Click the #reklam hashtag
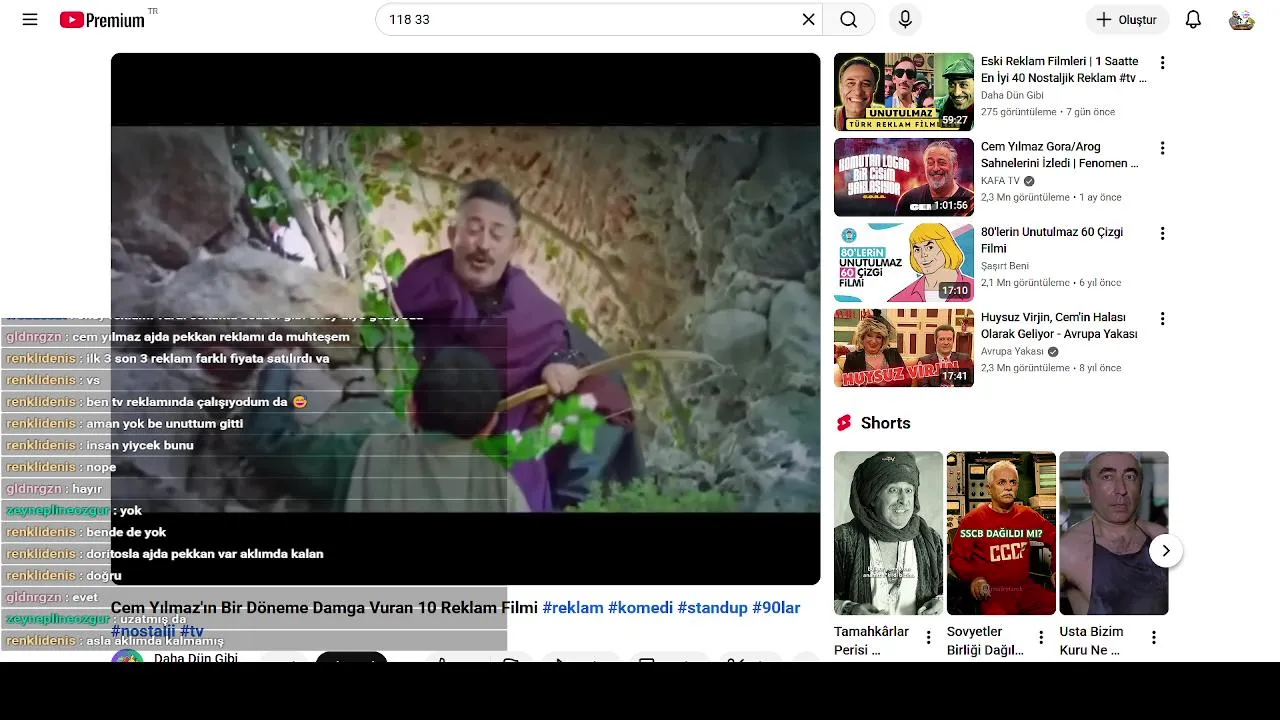This screenshot has height=720, width=1280. (x=573, y=608)
